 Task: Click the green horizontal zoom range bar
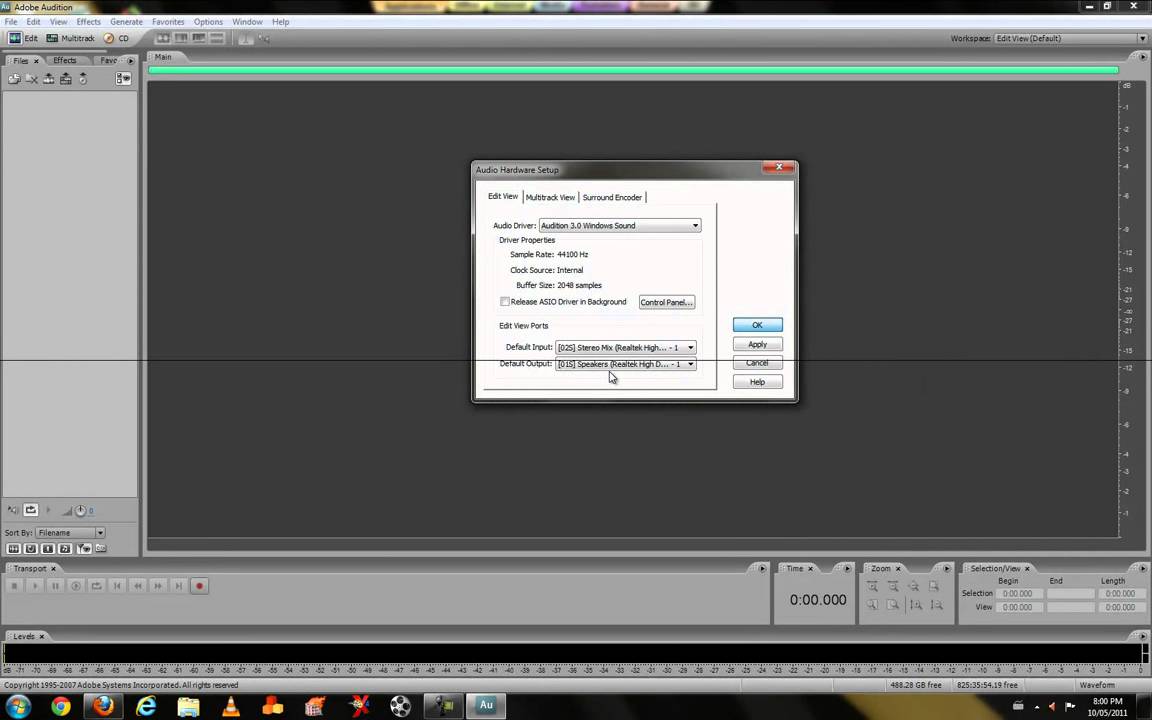coord(633,70)
